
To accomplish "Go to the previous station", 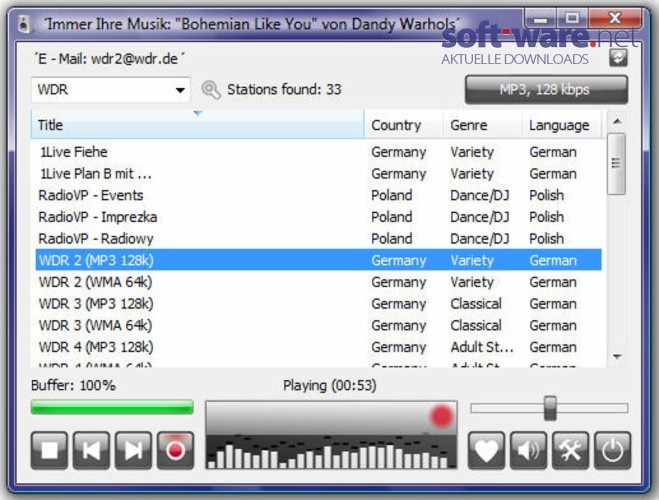I will click(x=91, y=450).
